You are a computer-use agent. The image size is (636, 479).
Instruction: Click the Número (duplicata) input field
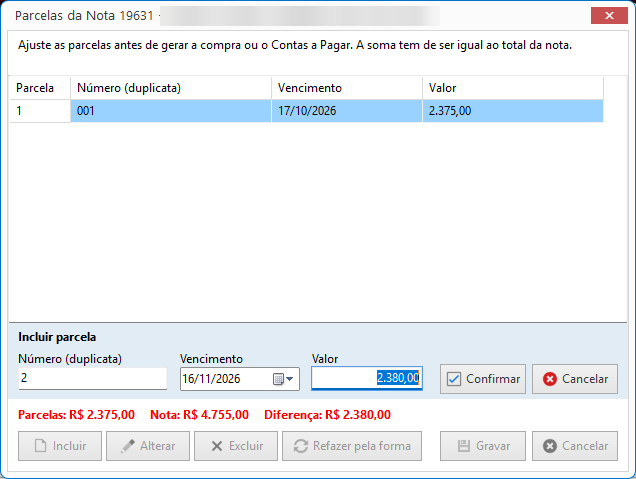(92, 378)
